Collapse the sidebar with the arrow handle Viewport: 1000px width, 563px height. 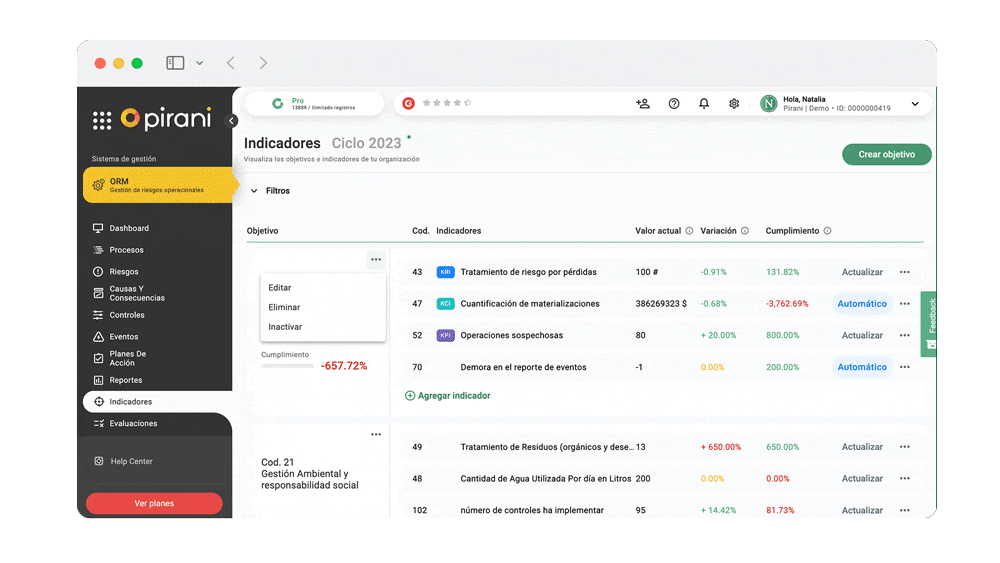(x=232, y=121)
